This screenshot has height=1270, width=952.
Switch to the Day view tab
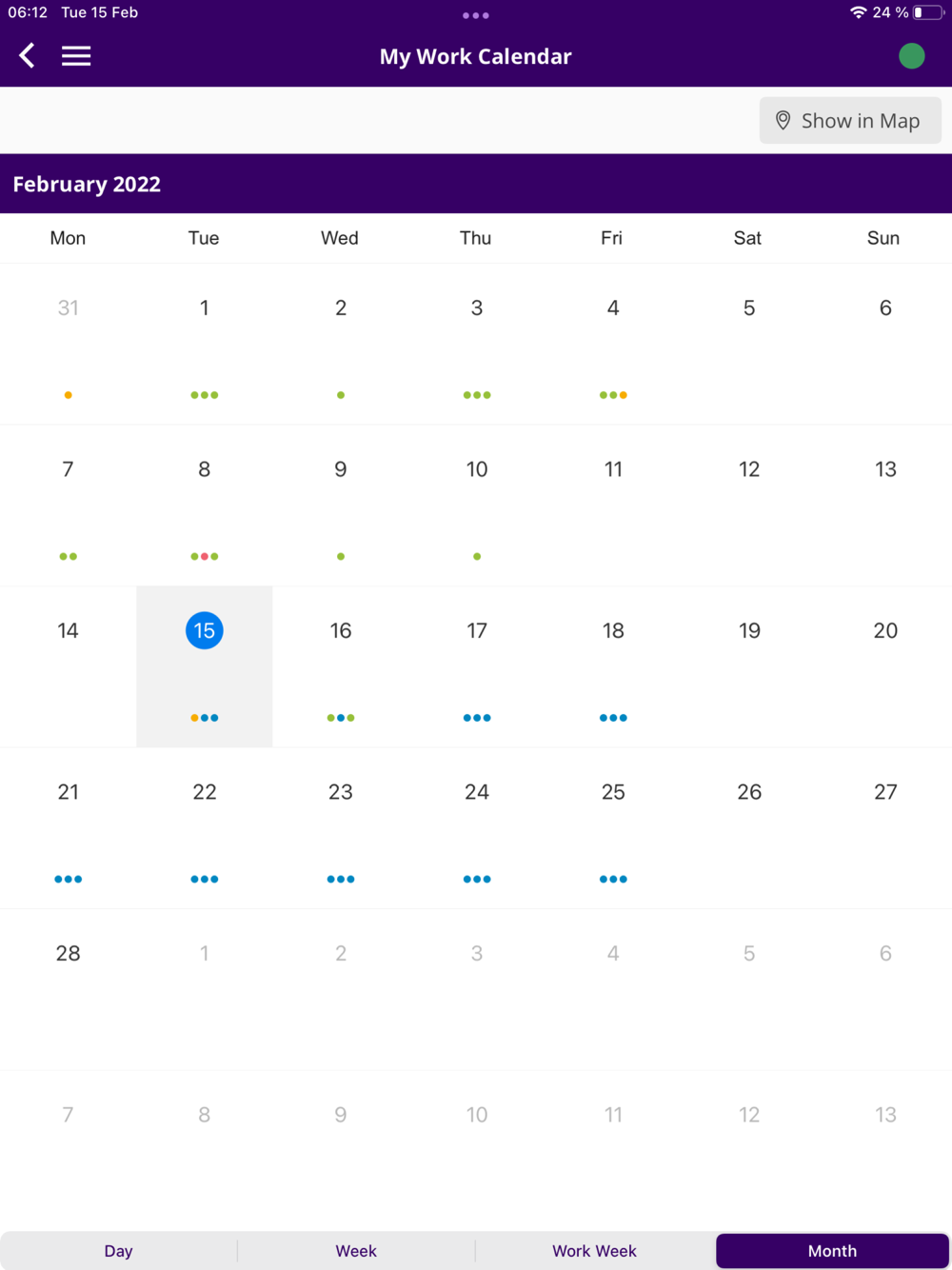click(119, 1251)
